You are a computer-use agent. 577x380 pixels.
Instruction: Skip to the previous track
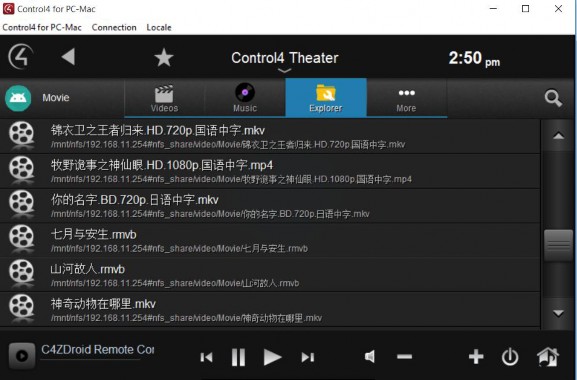point(206,357)
